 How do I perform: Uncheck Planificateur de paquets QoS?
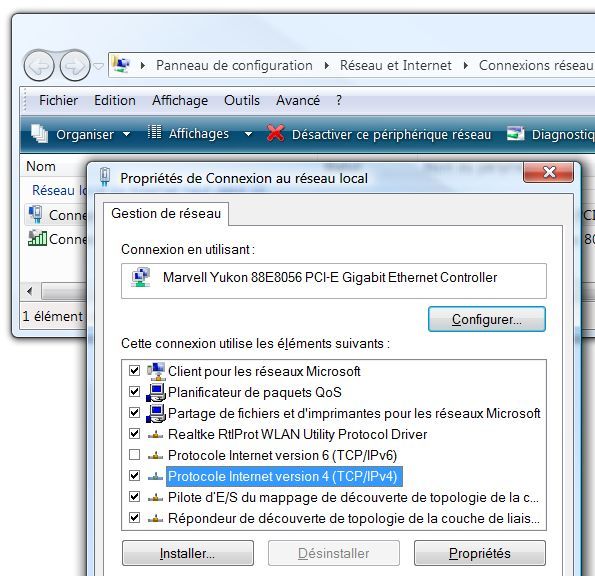tap(134, 391)
